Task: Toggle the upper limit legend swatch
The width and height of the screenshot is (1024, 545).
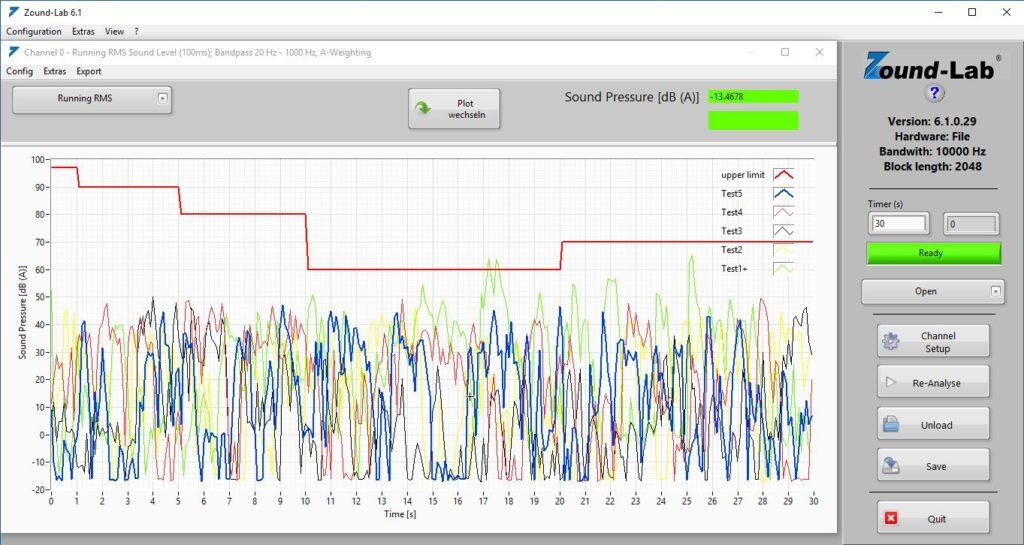Action: (x=783, y=174)
